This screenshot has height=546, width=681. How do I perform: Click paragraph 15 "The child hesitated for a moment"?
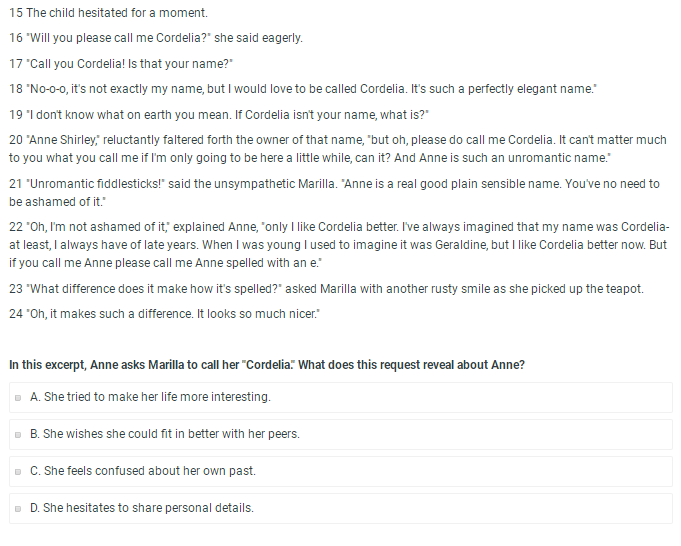click(x=108, y=13)
